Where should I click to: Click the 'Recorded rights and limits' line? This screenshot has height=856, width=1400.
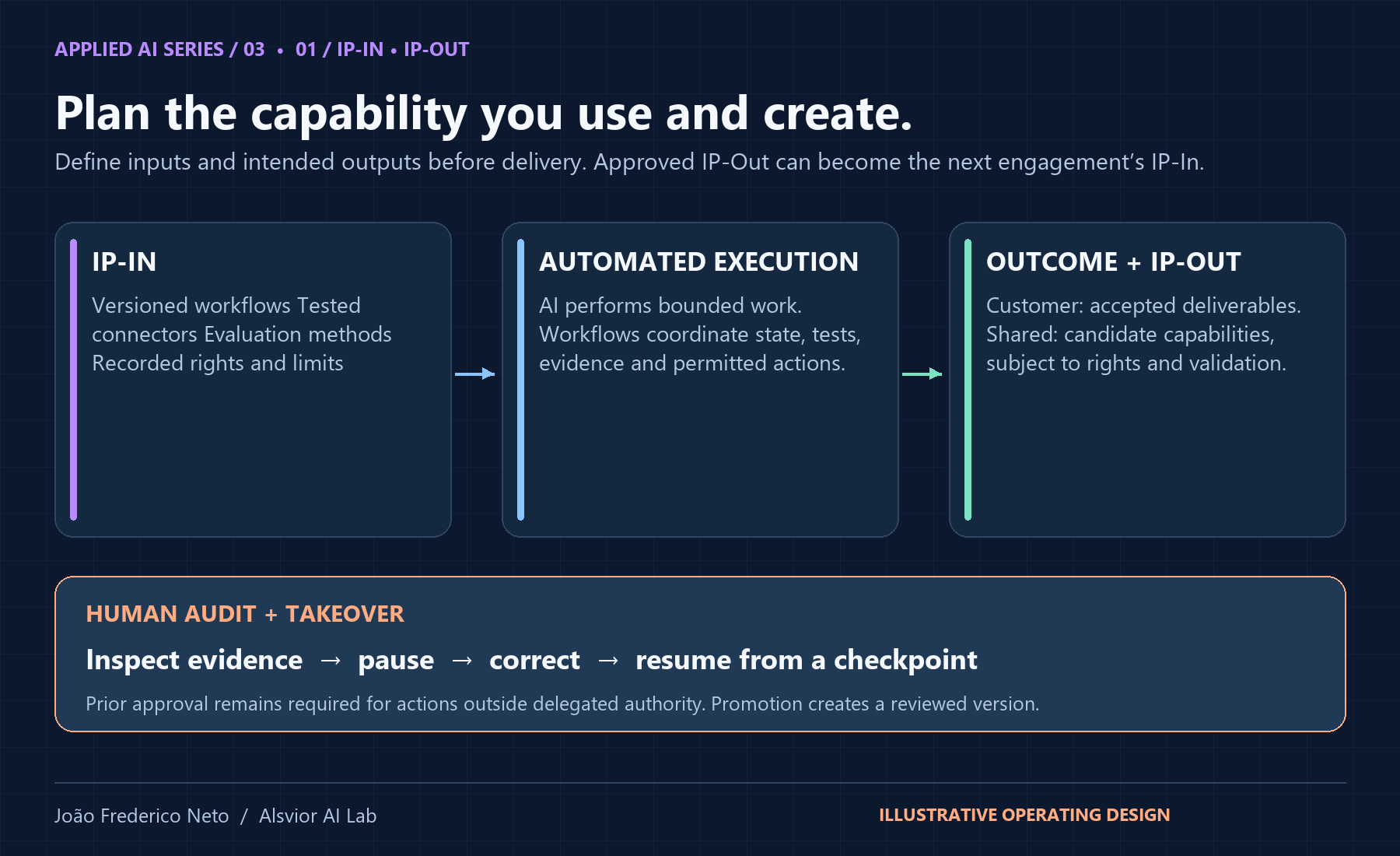[x=218, y=363]
